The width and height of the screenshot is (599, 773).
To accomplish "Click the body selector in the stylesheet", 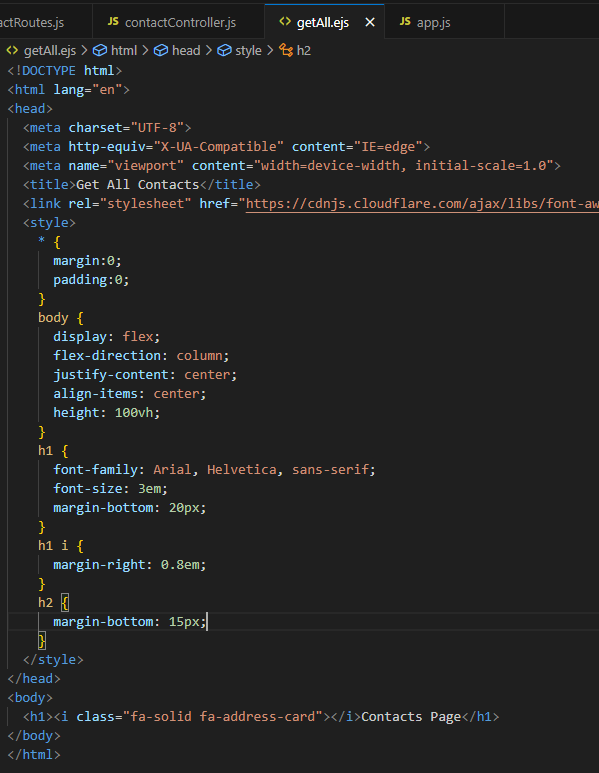I will pos(53,317).
